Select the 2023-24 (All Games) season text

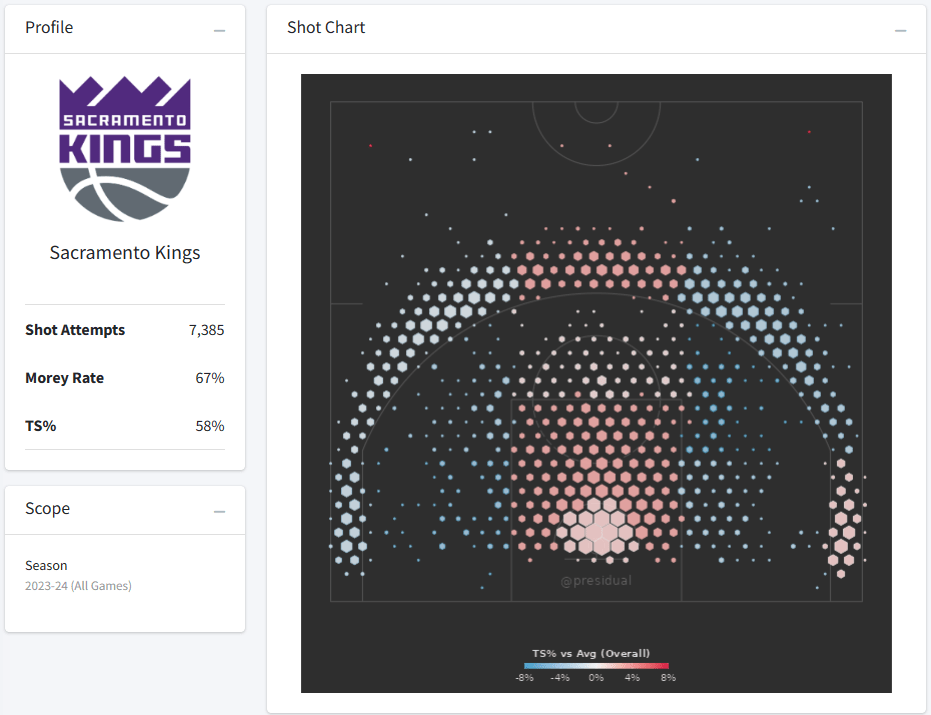(x=78, y=586)
